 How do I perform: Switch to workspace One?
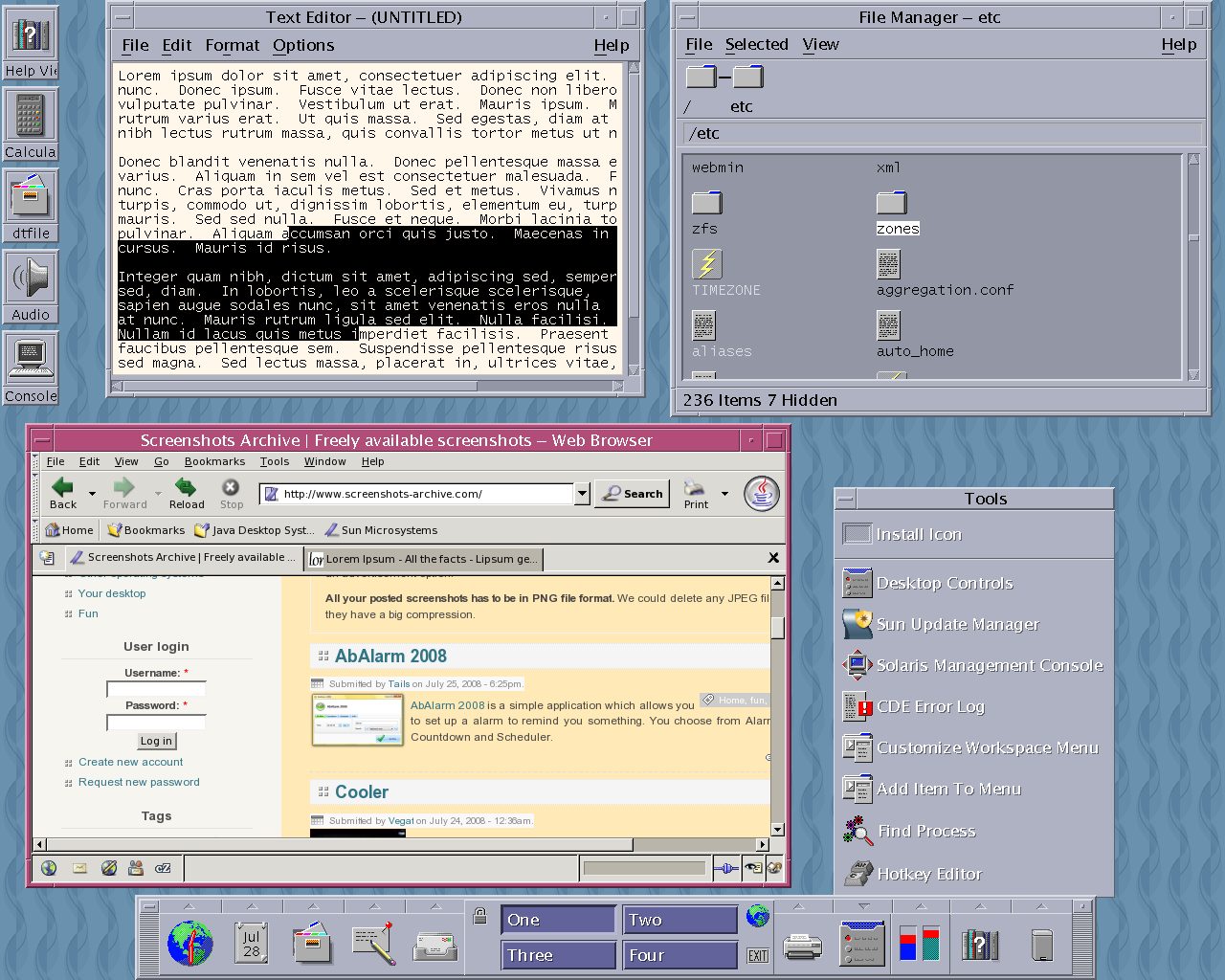(558, 920)
